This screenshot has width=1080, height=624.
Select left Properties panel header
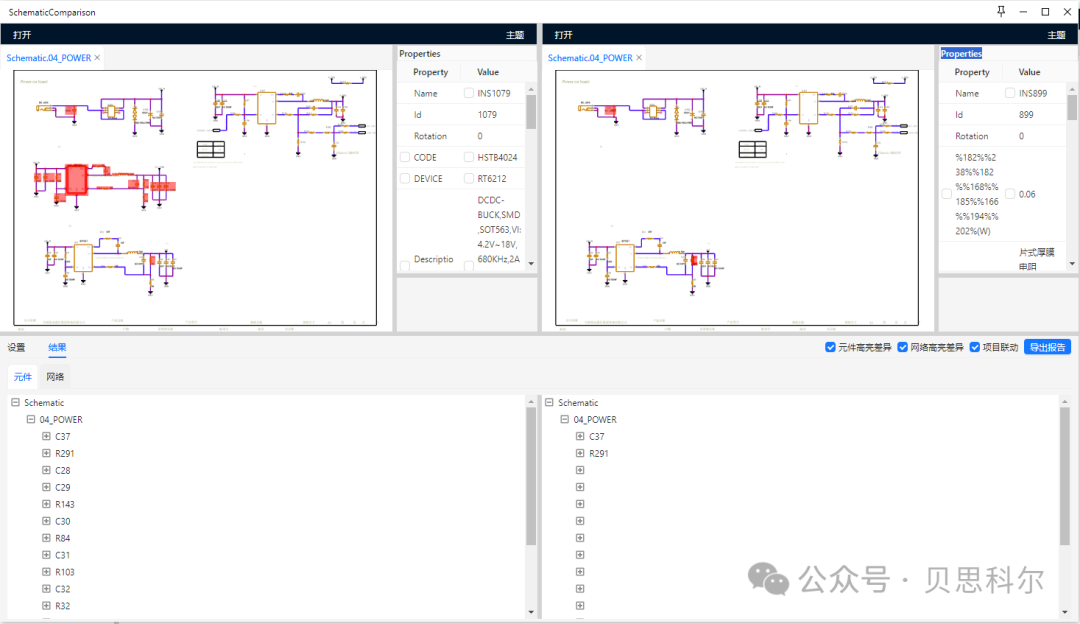click(x=419, y=54)
